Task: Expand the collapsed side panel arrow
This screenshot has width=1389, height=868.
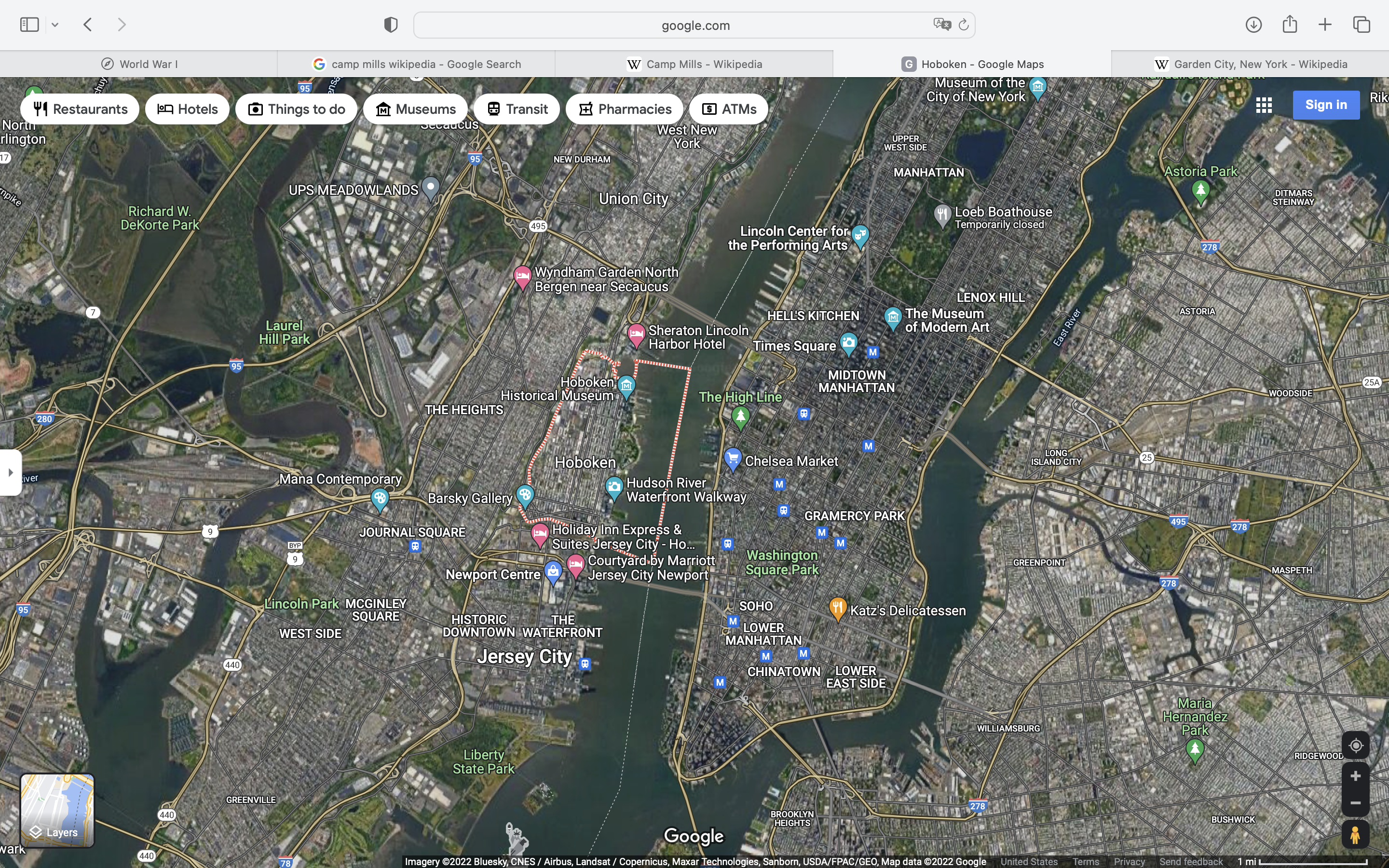Action: (x=10, y=473)
